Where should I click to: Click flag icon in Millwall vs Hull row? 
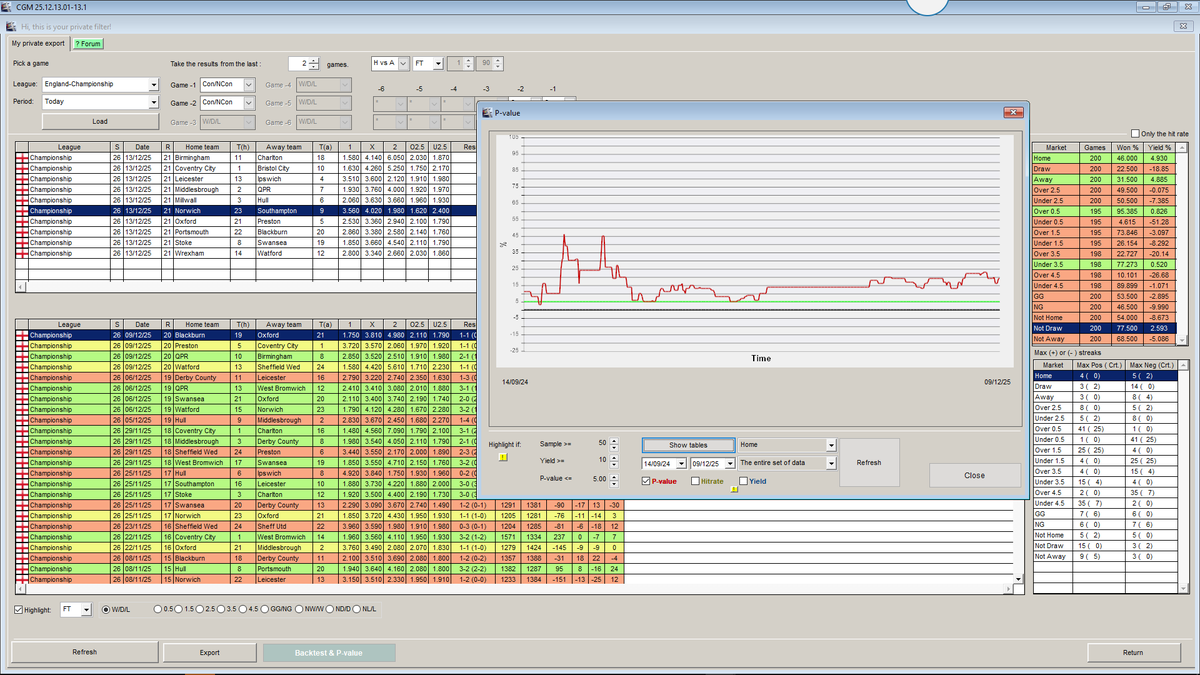click(22, 200)
